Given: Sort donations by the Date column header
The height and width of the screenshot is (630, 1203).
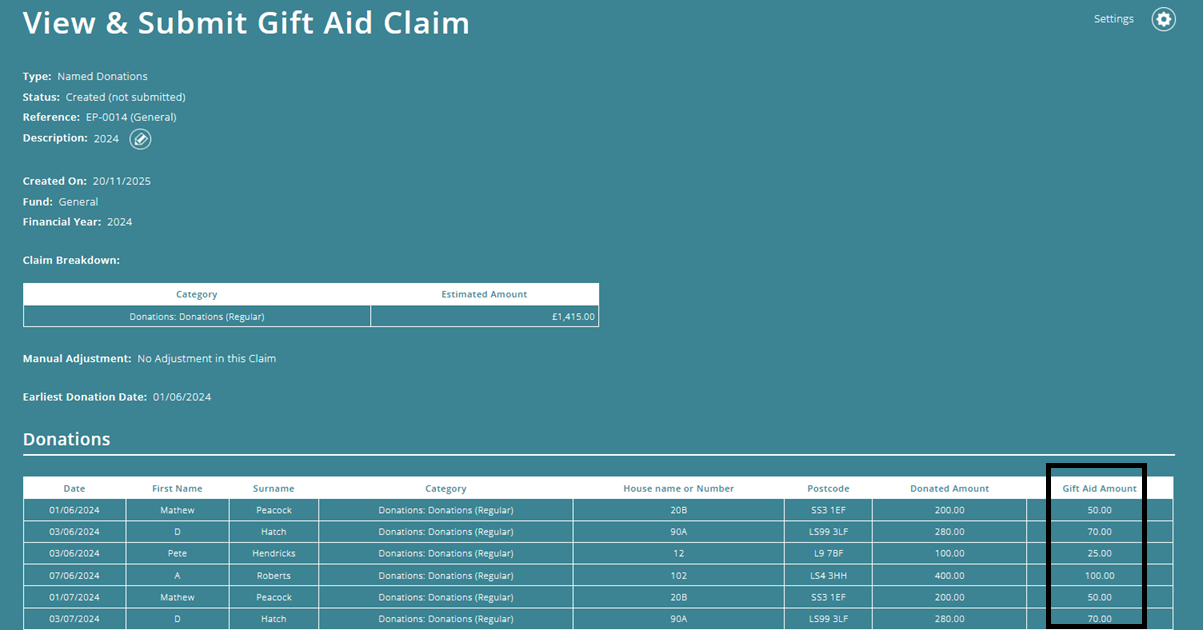Looking at the screenshot, I should 73,488.
